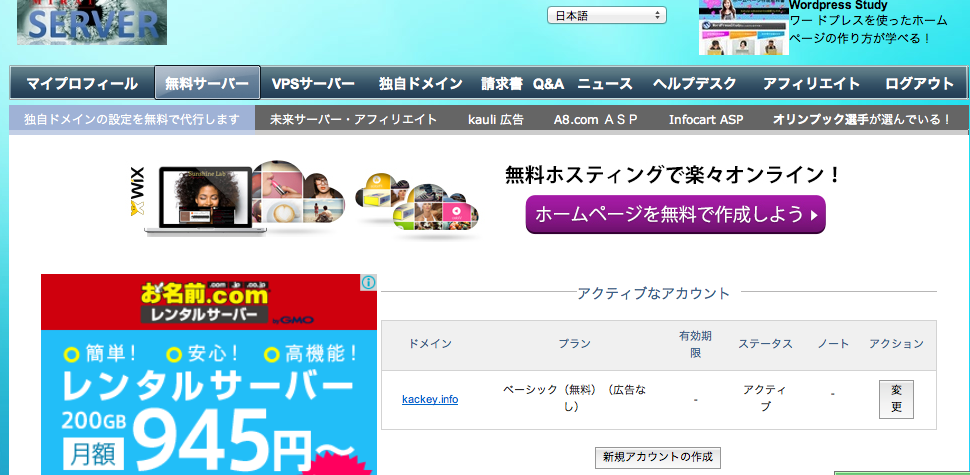Open kauli 広告 submenu link
The width and height of the screenshot is (970, 475).
coord(495,119)
